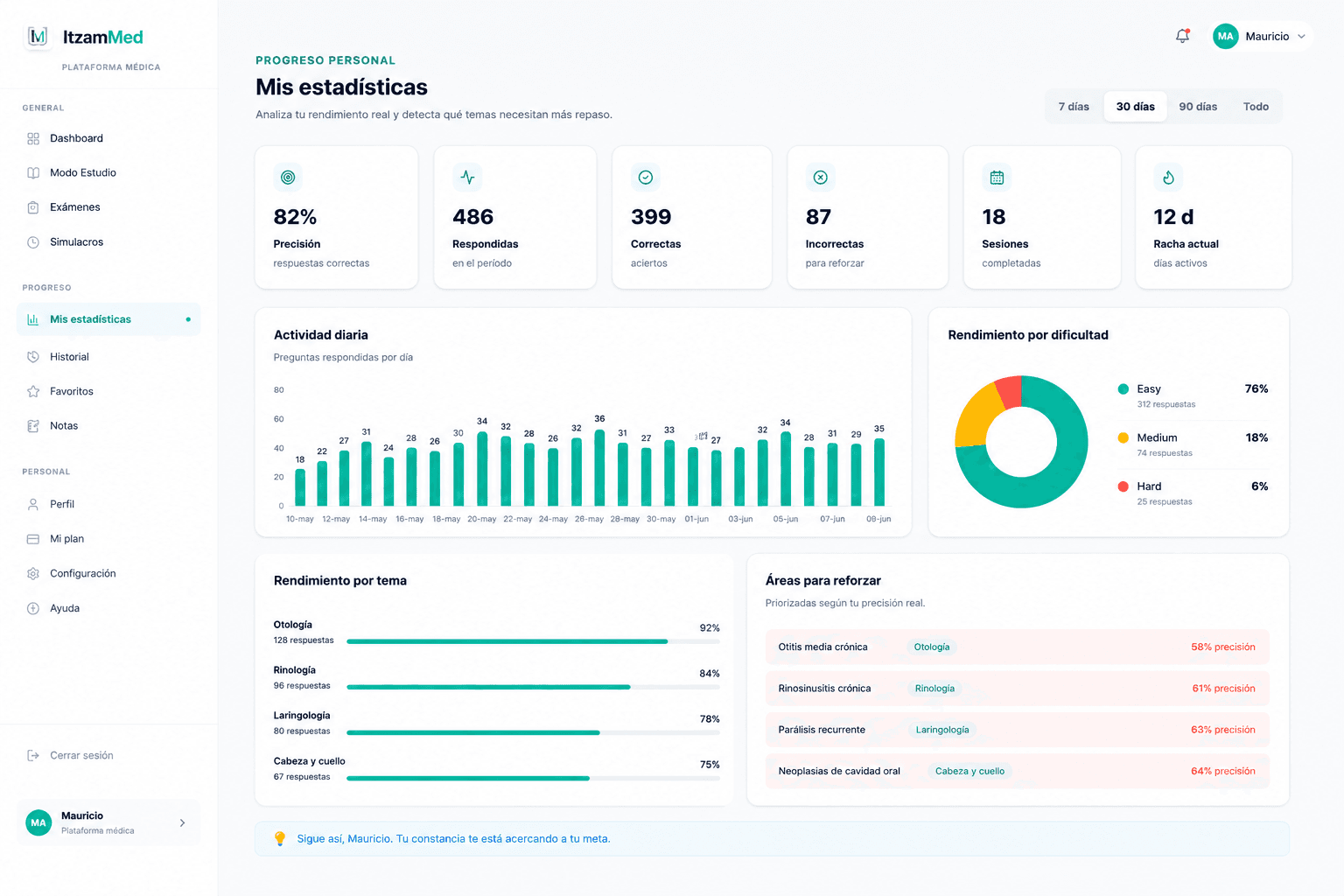Image resolution: width=1344 pixels, height=896 pixels.
Task: Click the Exámenes clipboard icon
Action: tap(33, 207)
